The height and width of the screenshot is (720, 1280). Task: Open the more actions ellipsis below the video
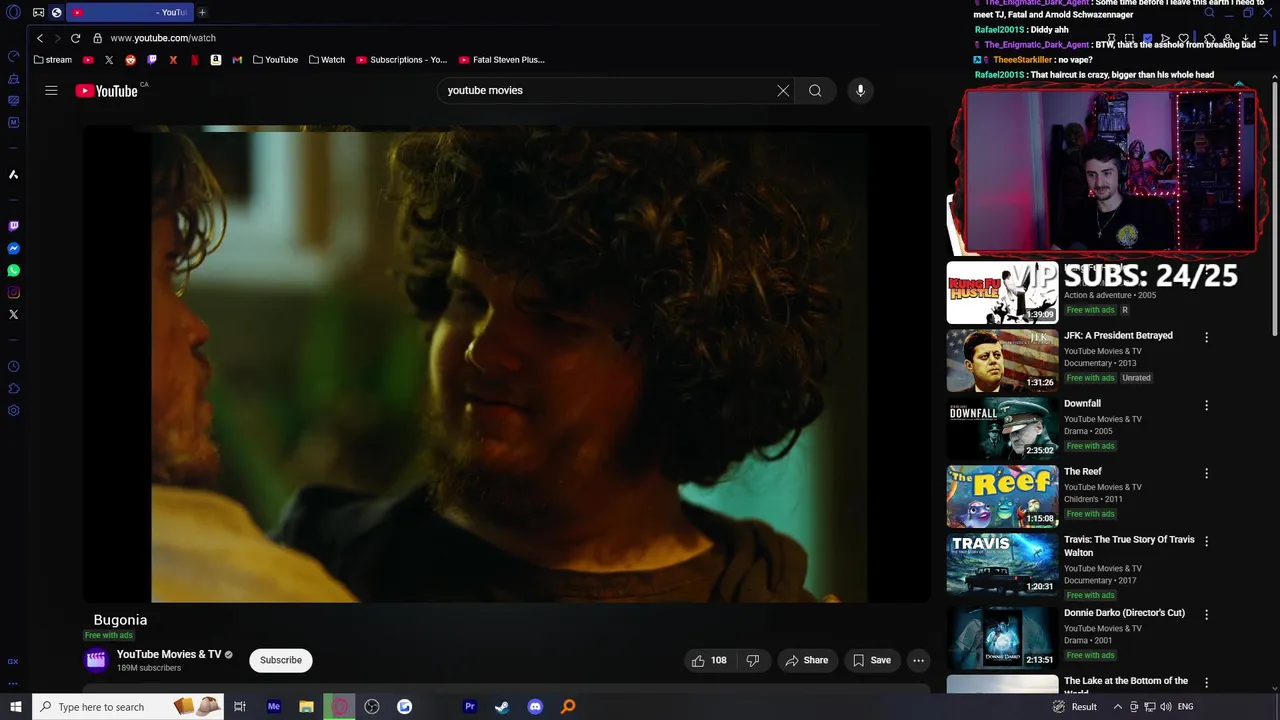click(918, 660)
